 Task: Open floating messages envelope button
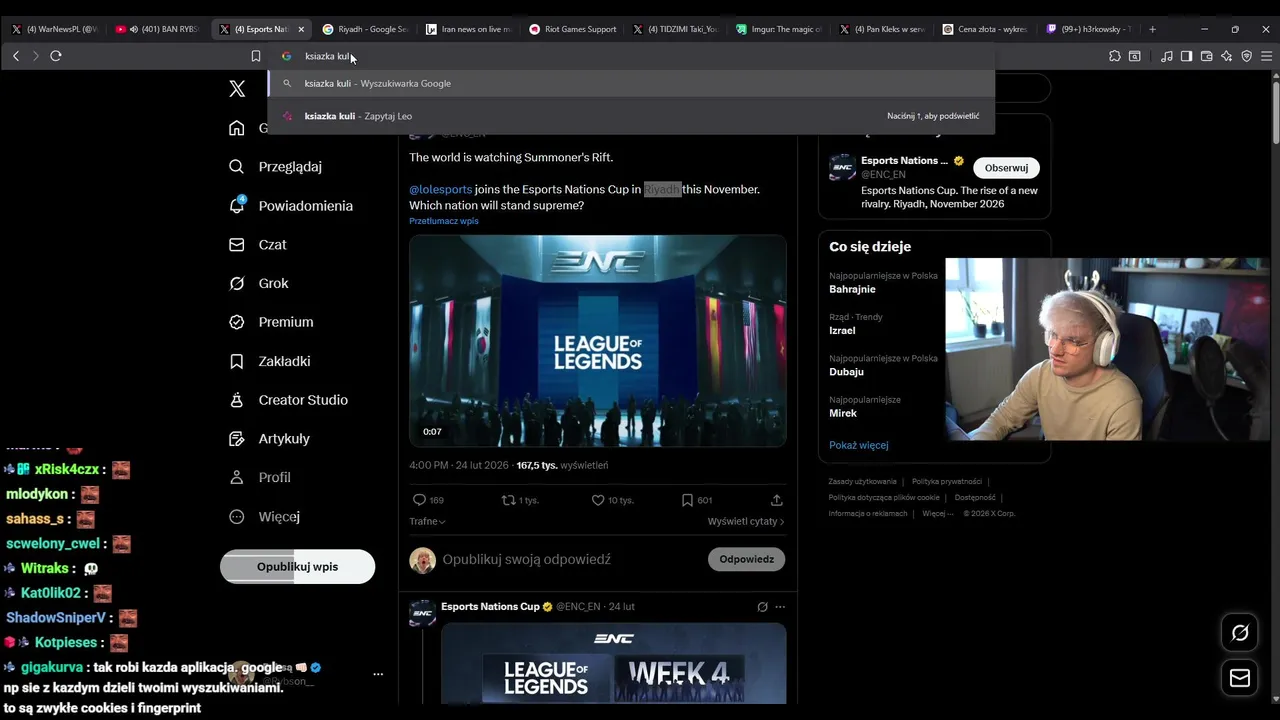point(1240,679)
